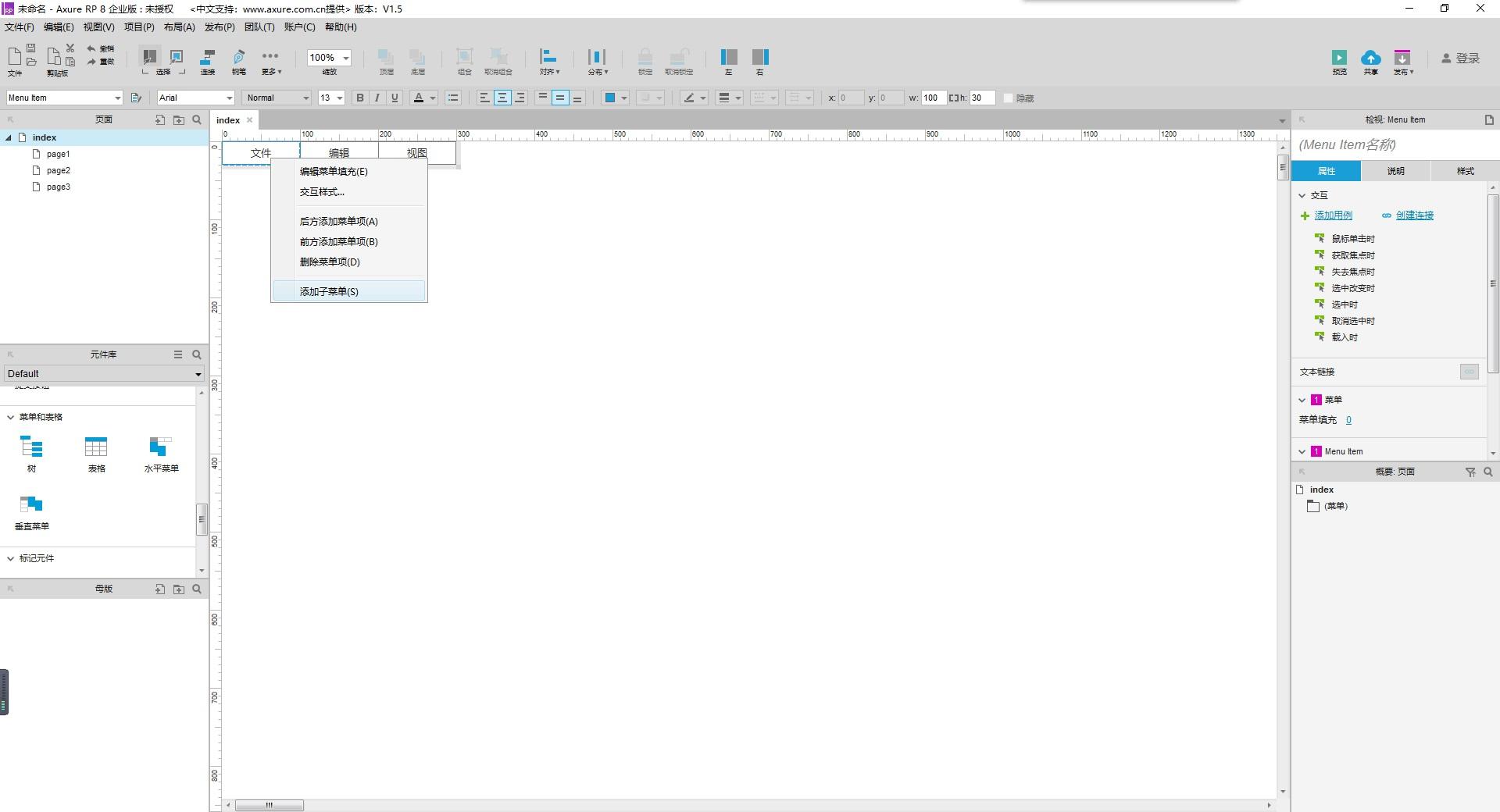Align text left

tap(484, 98)
